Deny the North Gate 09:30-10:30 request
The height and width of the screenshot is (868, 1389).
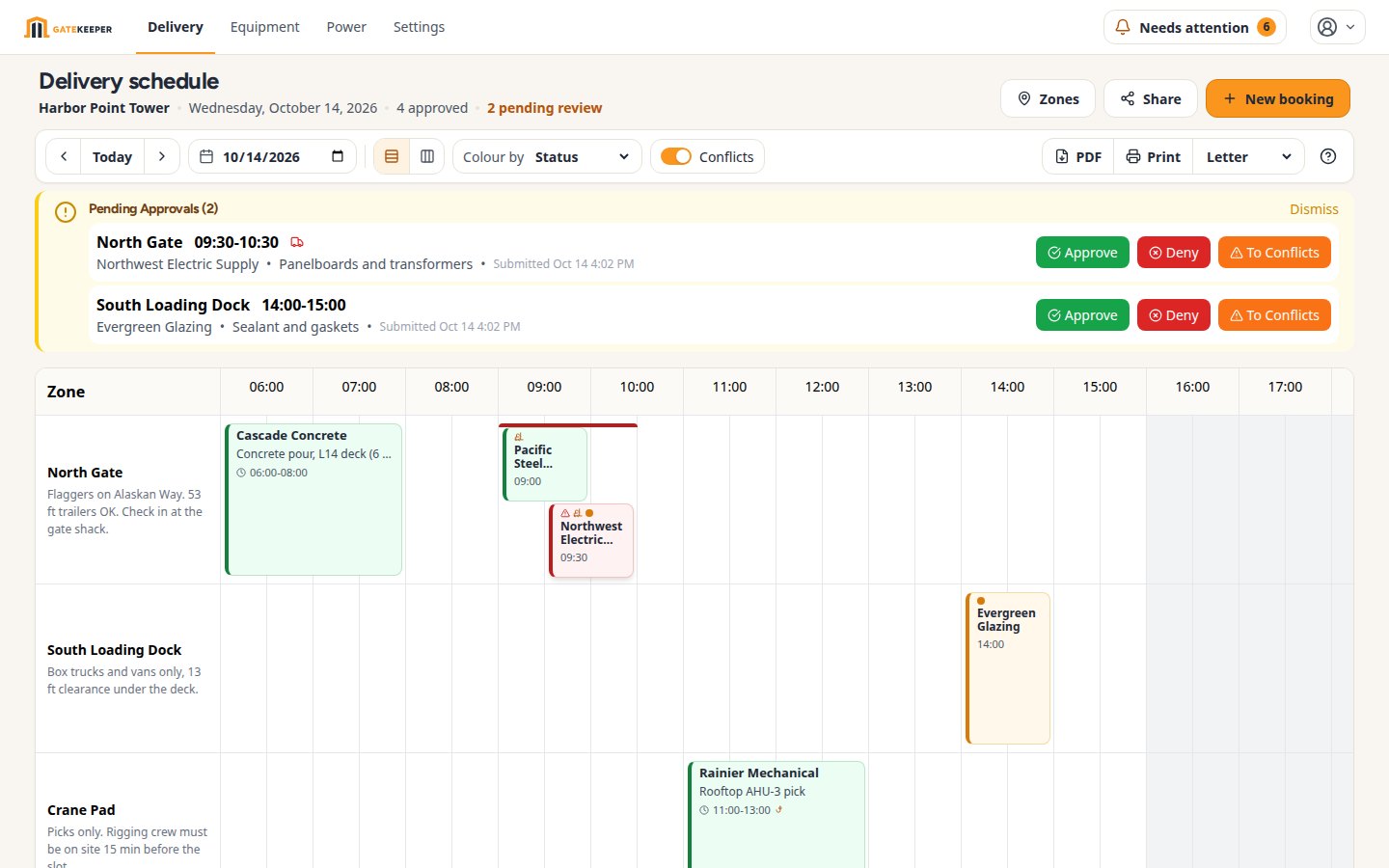pos(1173,252)
